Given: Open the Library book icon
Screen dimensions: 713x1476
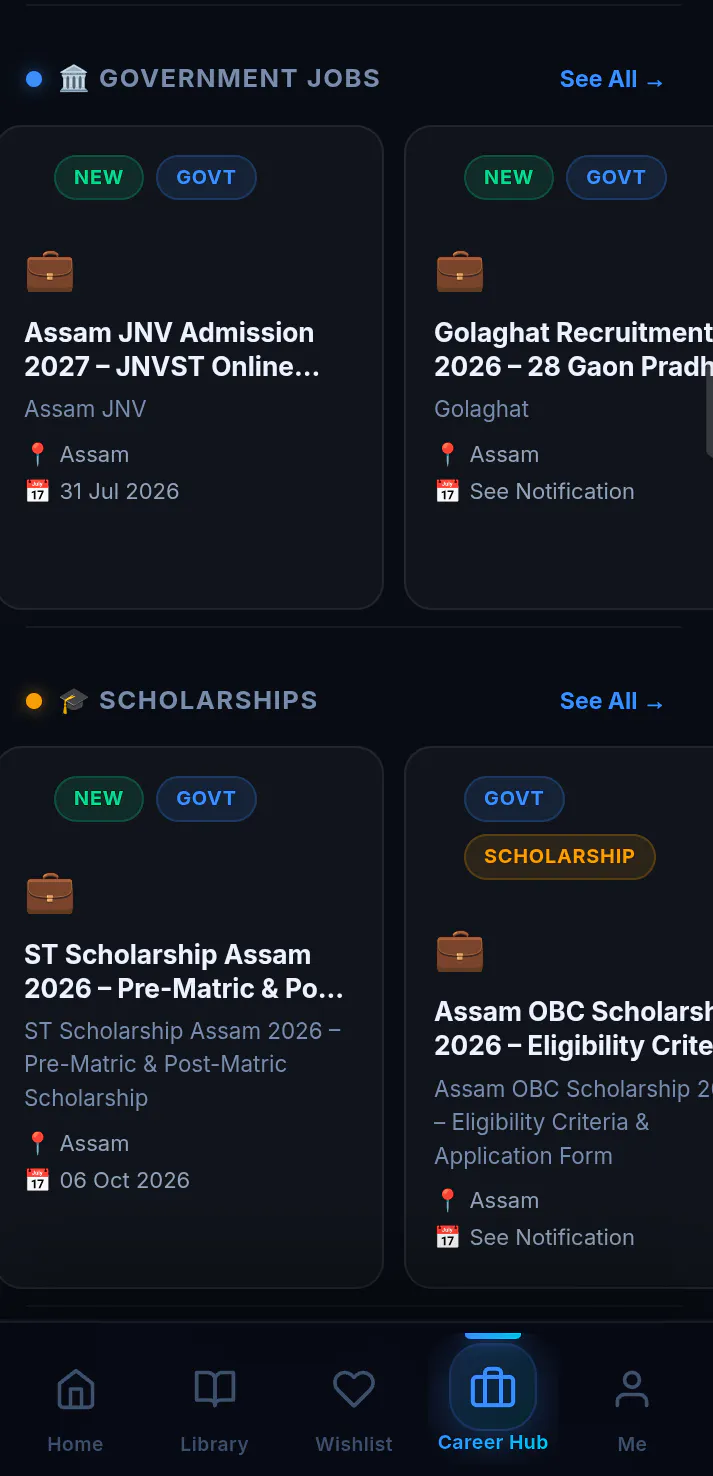Looking at the screenshot, I should tap(214, 1389).
